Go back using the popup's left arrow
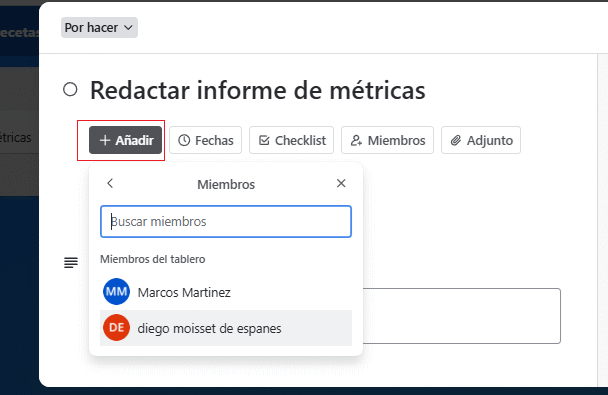The image size is (608, 395). [x=110, y=183]
